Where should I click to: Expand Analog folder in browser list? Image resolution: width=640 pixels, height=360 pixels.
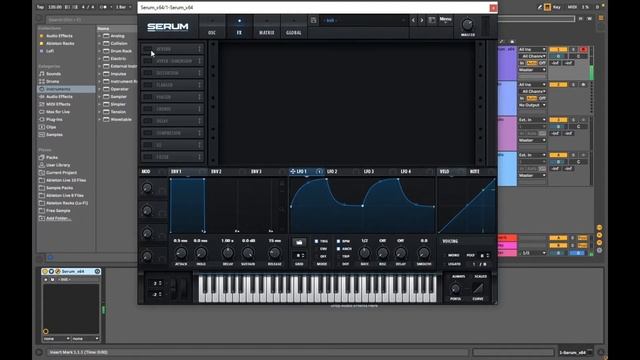click(x=99, y=36)
